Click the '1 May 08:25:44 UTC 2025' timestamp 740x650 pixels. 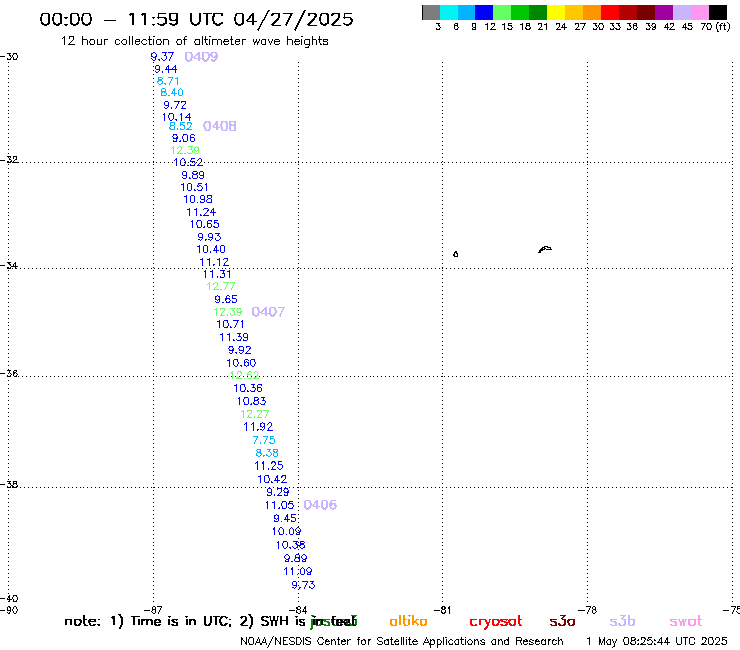pyautogui.click(x=657, y=641)
